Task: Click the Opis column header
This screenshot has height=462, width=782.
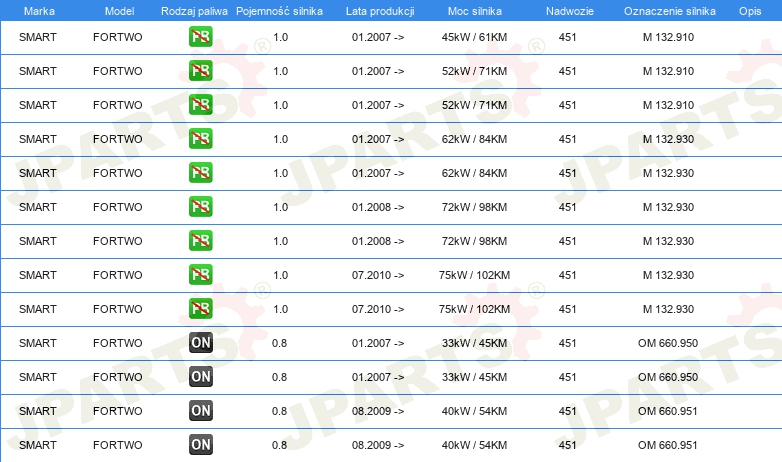Action: [750, 11]
